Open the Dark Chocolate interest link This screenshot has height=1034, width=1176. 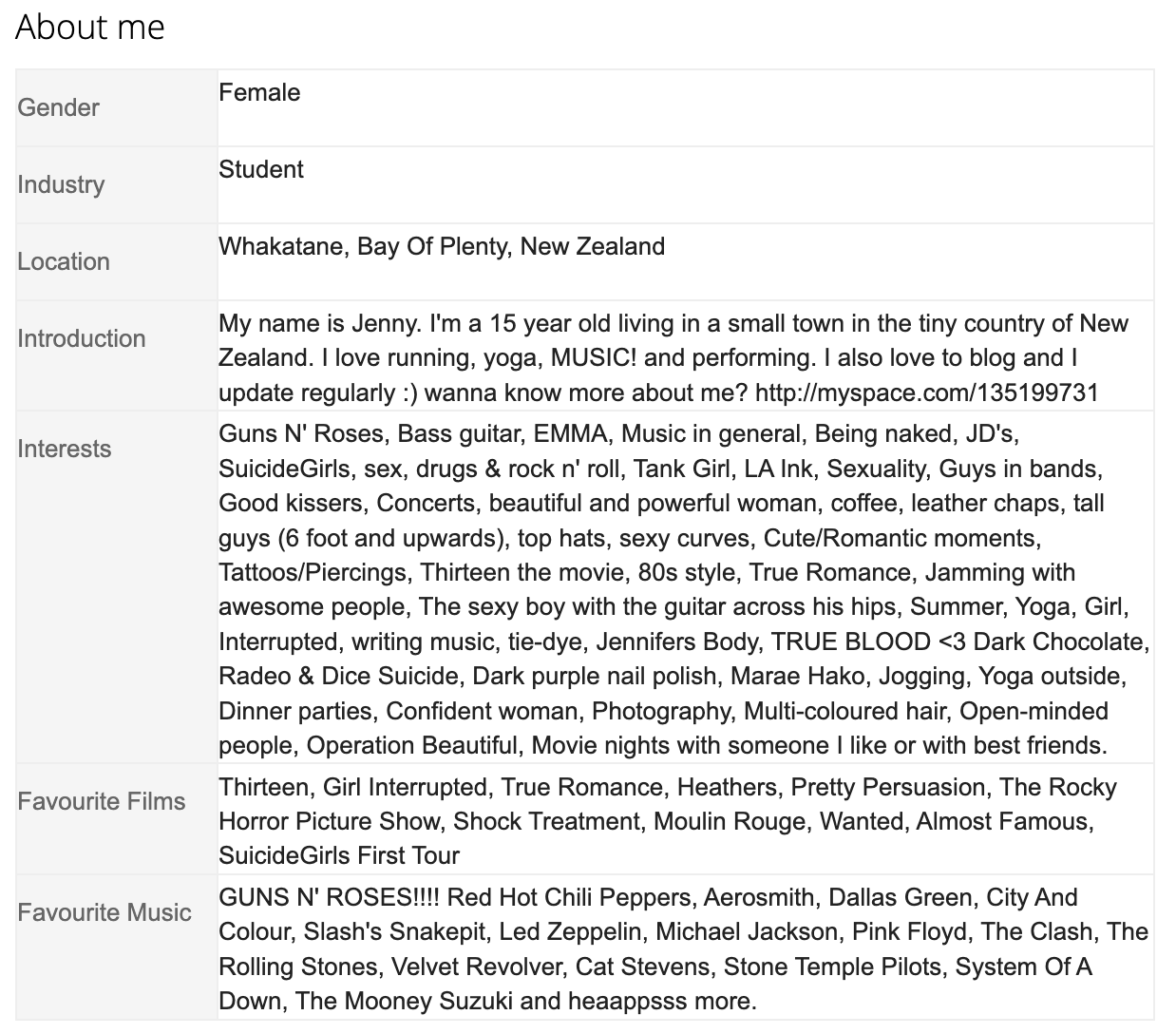pyautogui.click(x=1058, y=641)
